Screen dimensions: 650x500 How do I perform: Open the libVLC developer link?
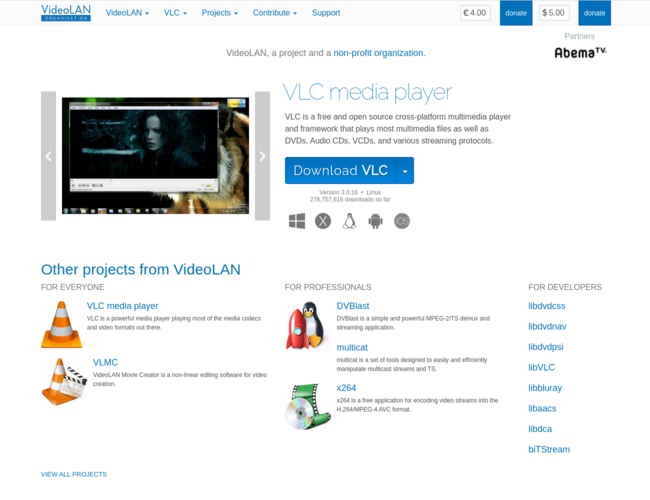(541, 368)
